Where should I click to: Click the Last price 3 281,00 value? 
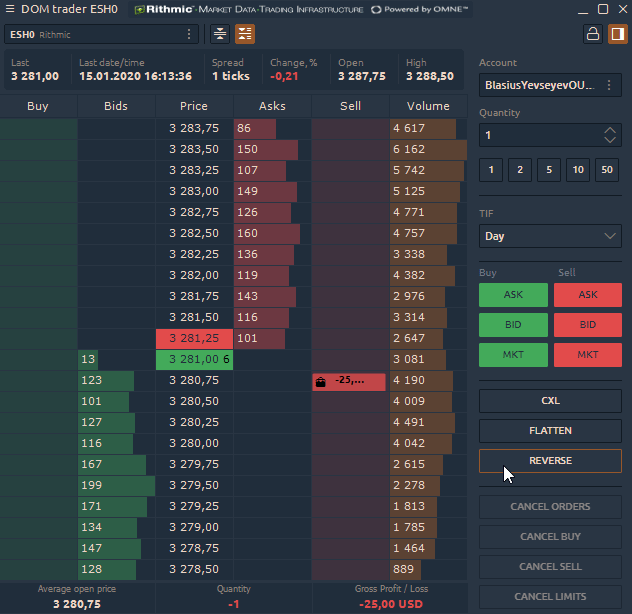pos(35,76)
